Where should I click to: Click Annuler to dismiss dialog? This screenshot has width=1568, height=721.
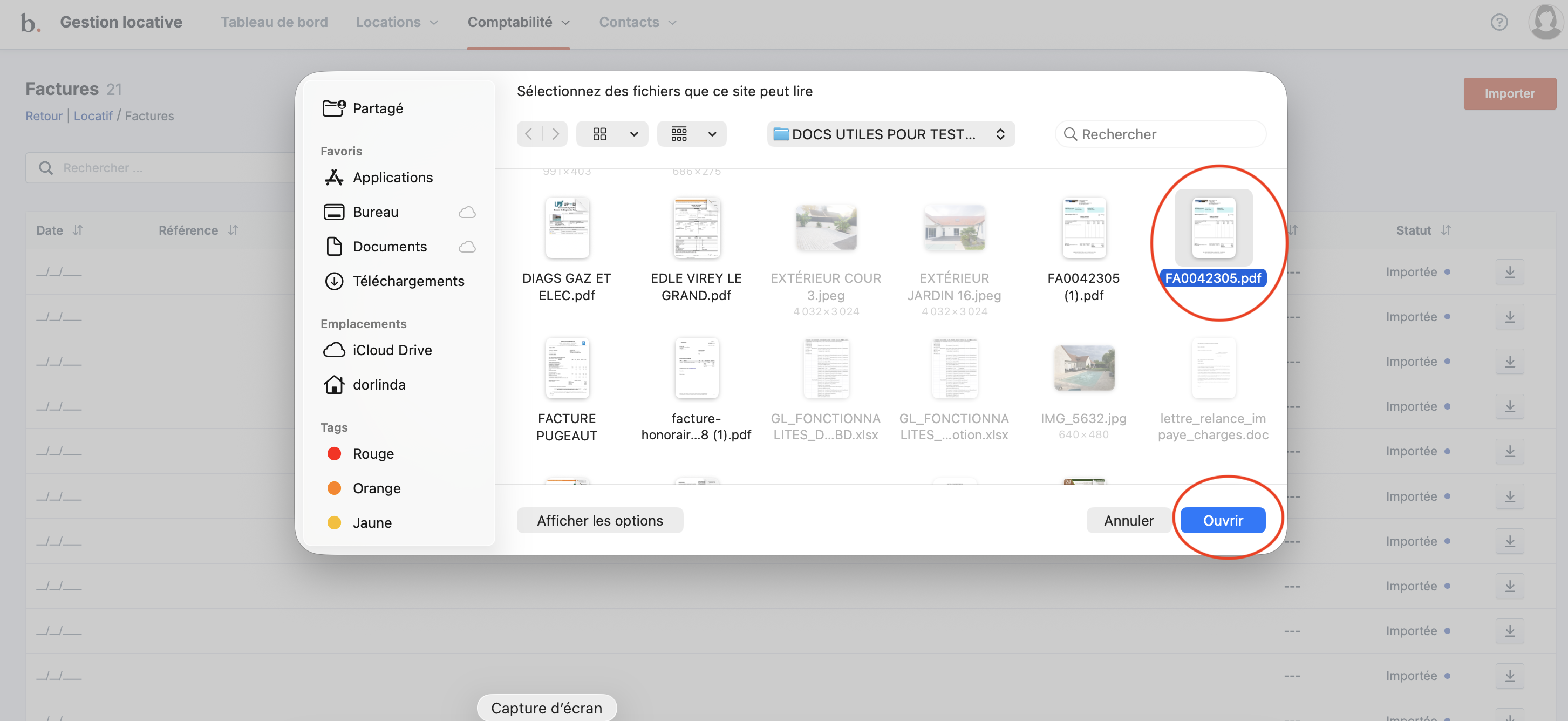pyautogui.click(x=1128, y=521)
